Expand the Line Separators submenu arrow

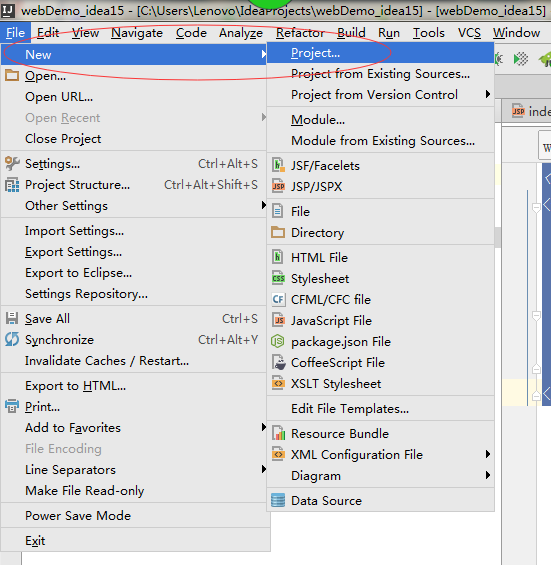(x=263, y=469)
